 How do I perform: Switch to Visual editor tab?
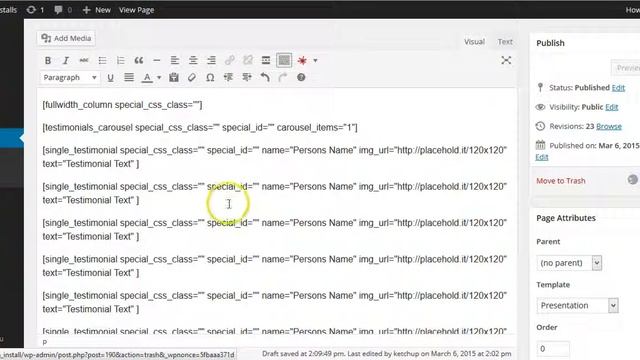coord(474,42)
